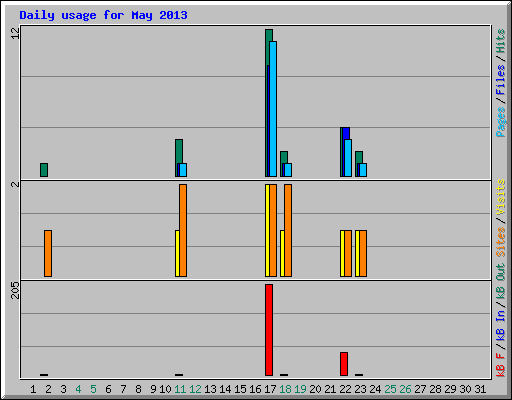Click day label "28" on the x-axis

tap(435, 389)
